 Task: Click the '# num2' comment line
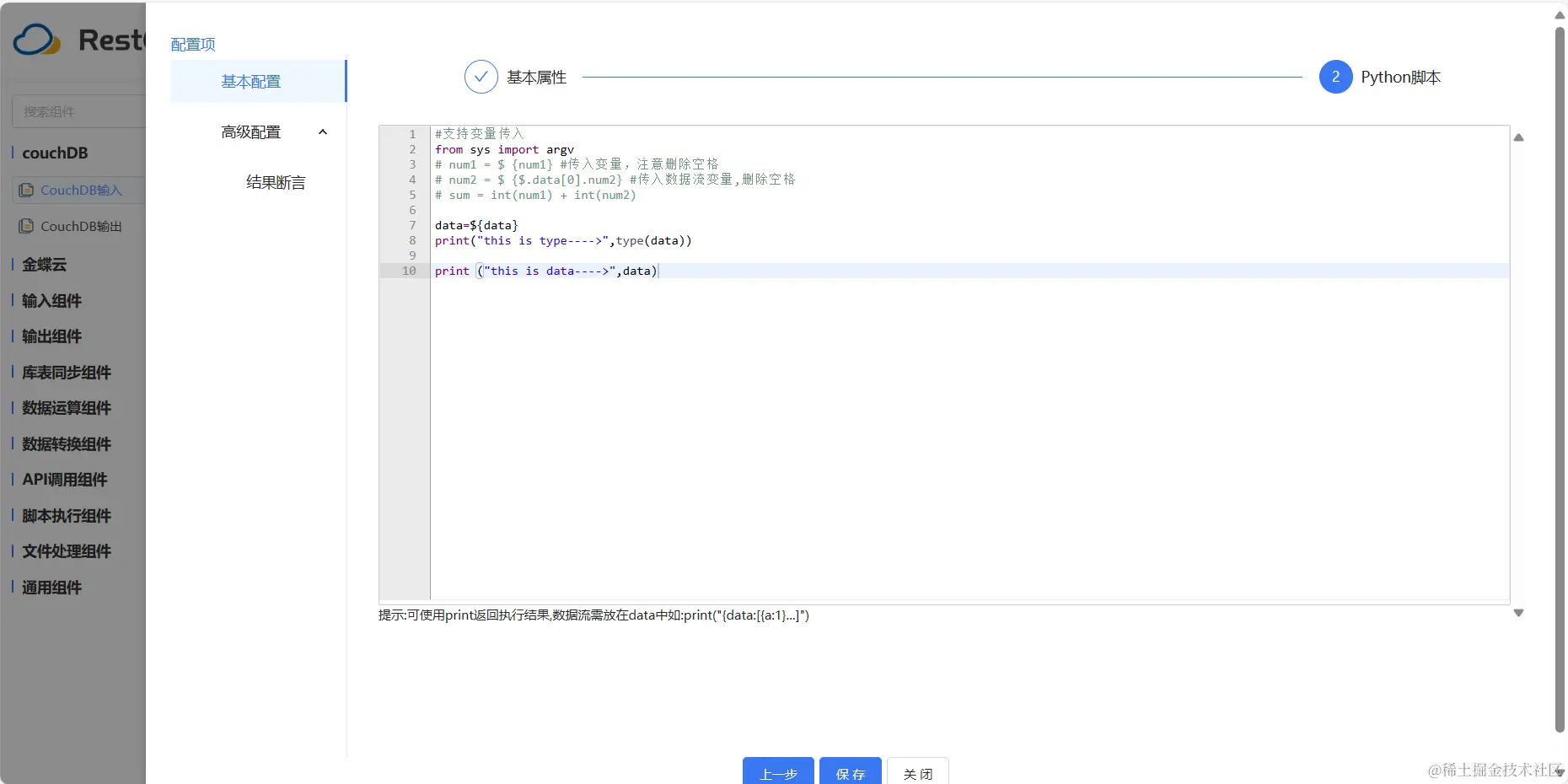click(x=615, y=180)
